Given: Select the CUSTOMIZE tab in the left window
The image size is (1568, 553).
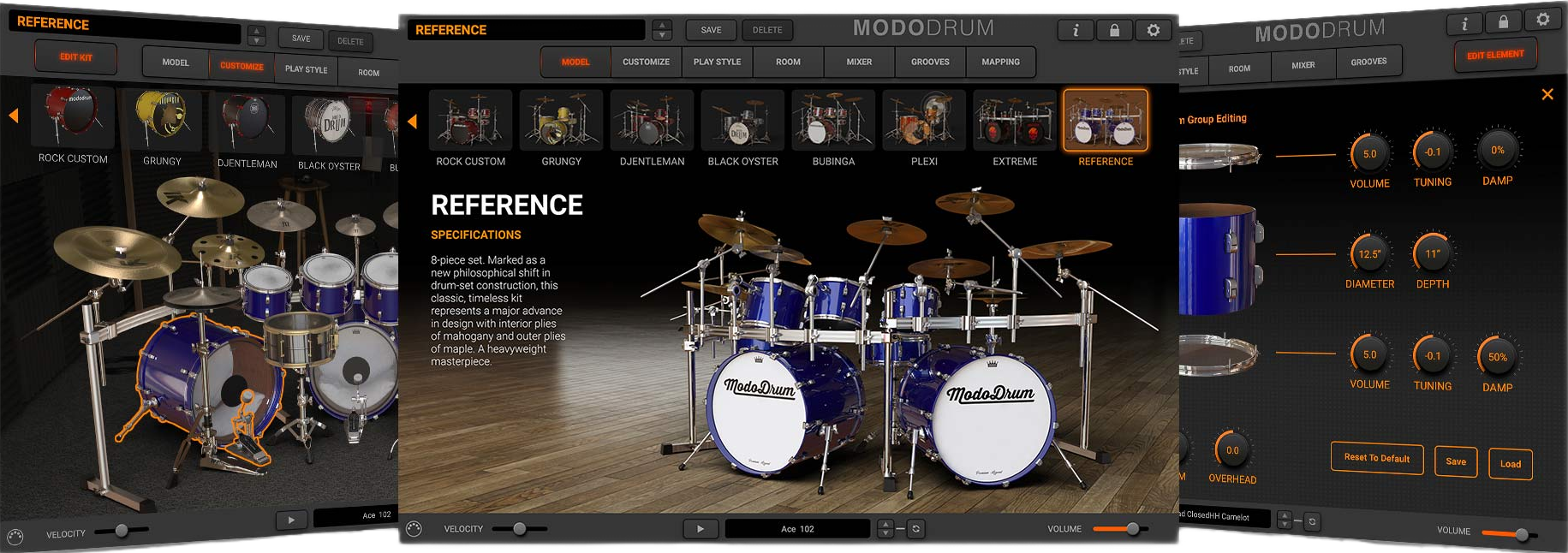Looking at the screenshot, I should [x=241, y=66].
